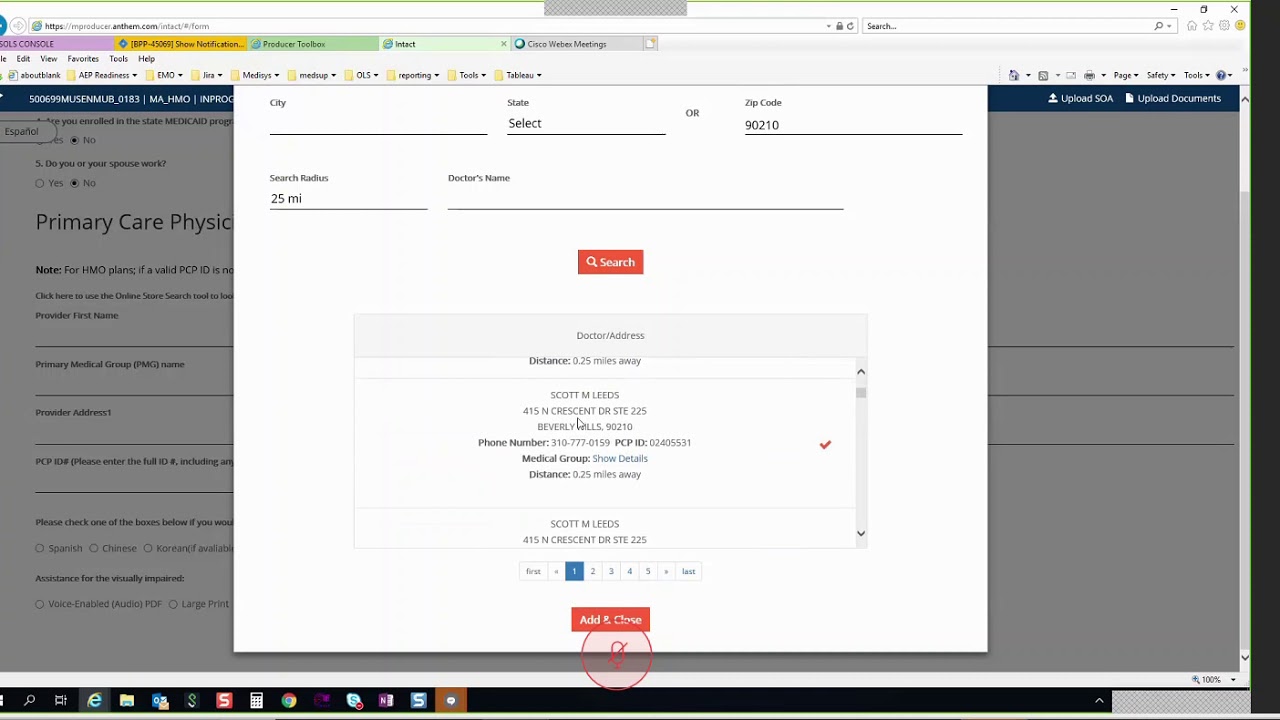Open the View menu
The width and height of the screenshot is (1280, 720).
(49, 59)
